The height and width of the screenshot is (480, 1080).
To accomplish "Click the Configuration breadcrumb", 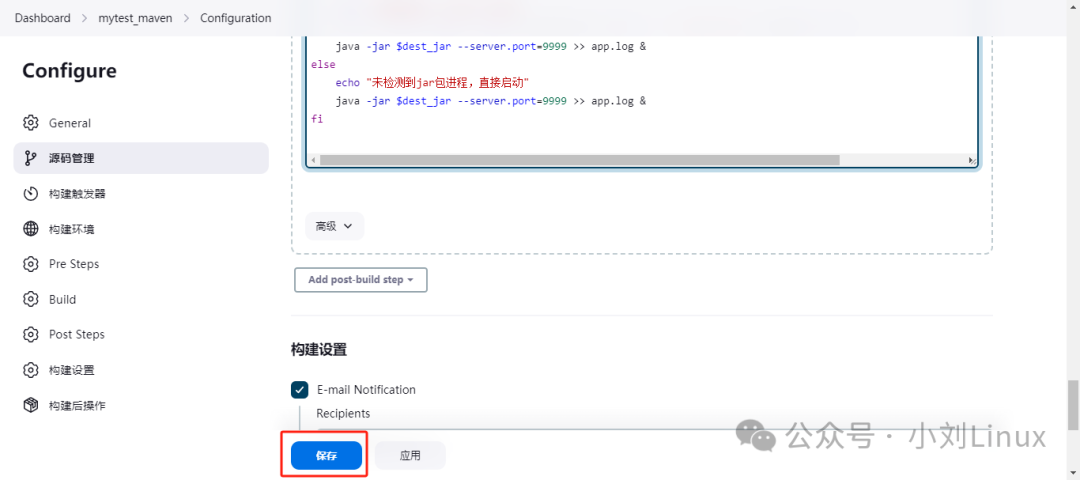I will point(236,18).
